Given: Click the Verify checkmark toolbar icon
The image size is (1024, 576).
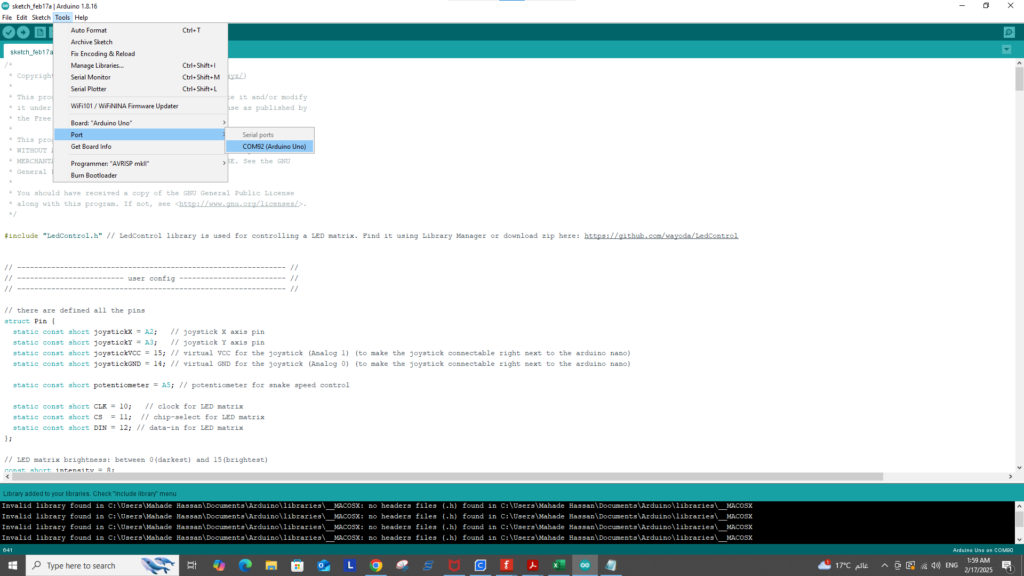Looking at the screenshot, I should click(8, 32).
